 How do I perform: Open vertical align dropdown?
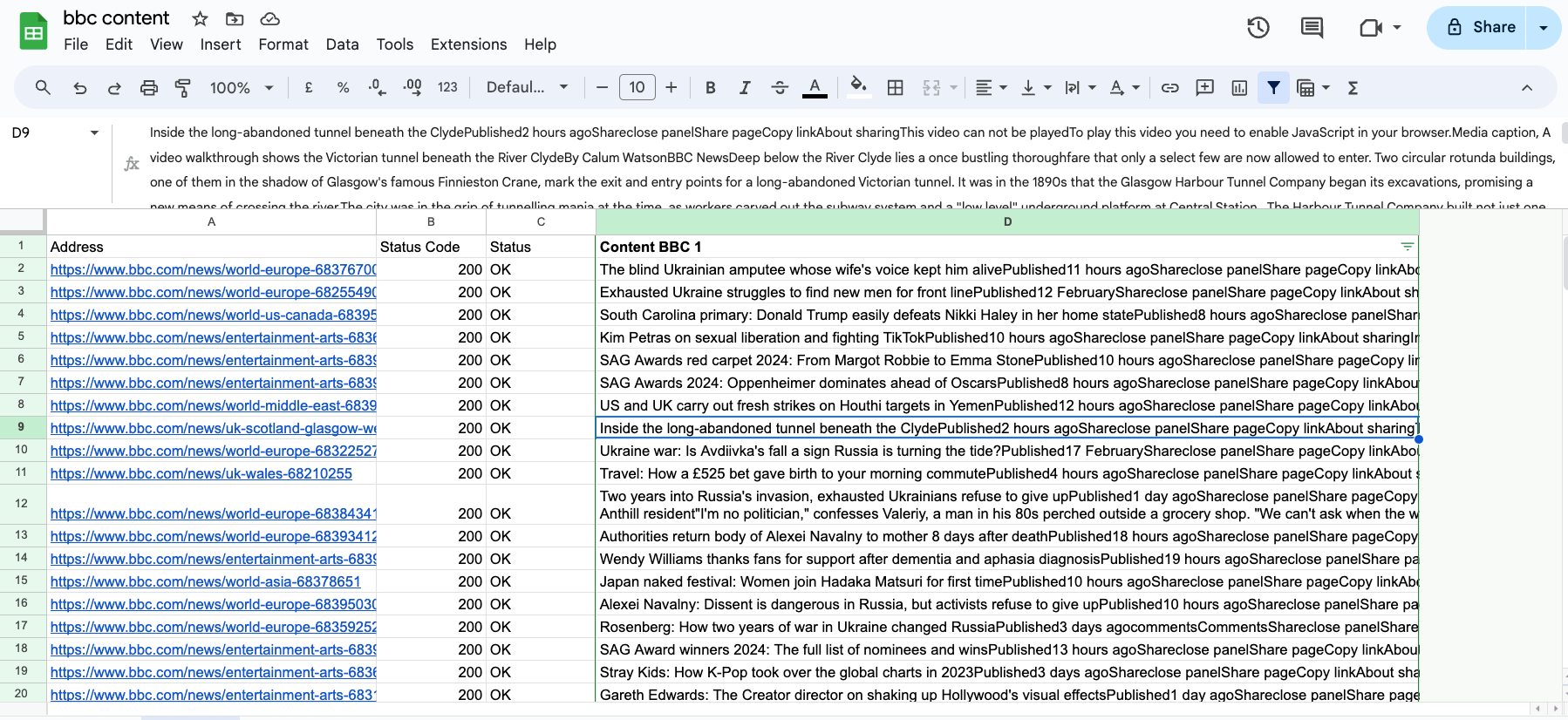tap(1036, 87)
